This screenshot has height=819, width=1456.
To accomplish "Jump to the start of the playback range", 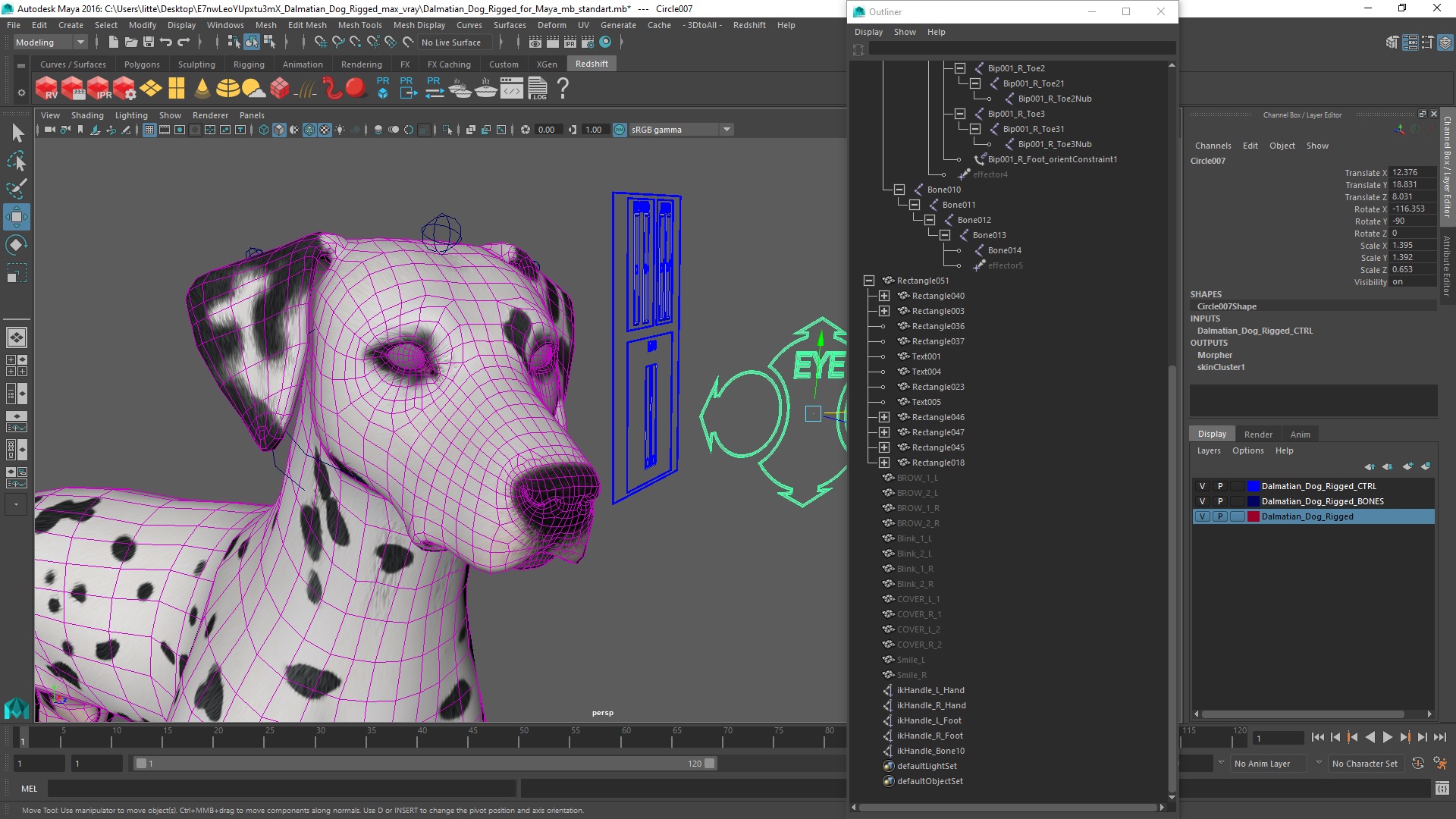I will pyautogui.click(x=1318, y=737).
